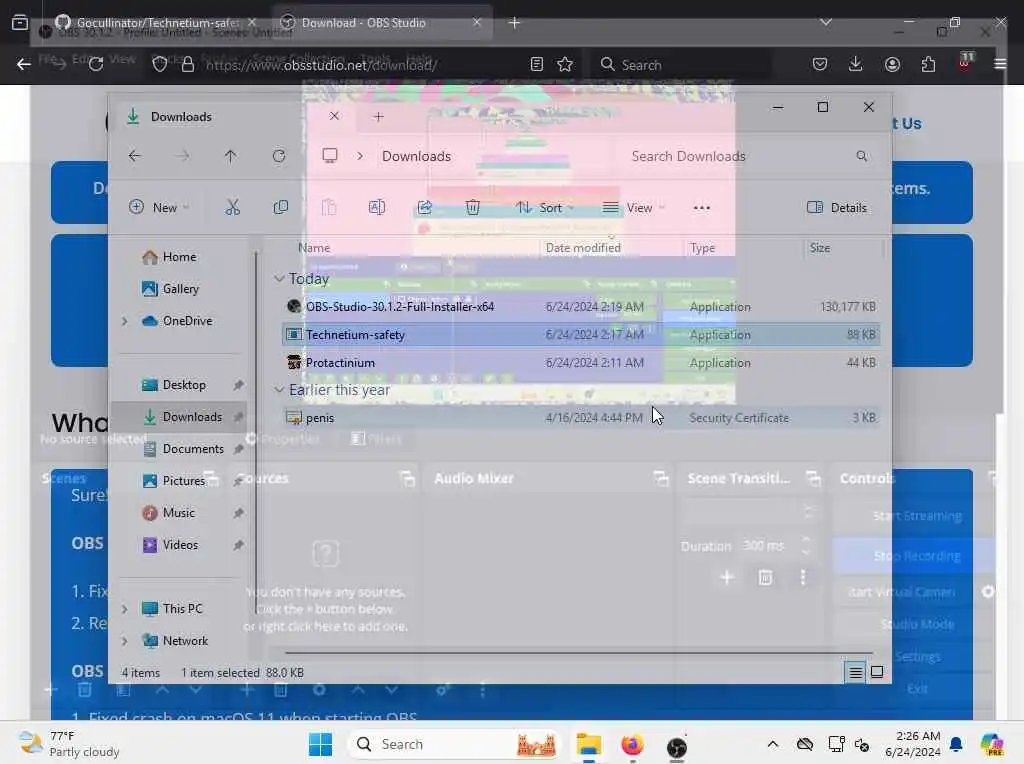Click the Delete trash icon in Explorer
The height and width of the screenshot is (764, 1024).
click(x=473, y=208)
